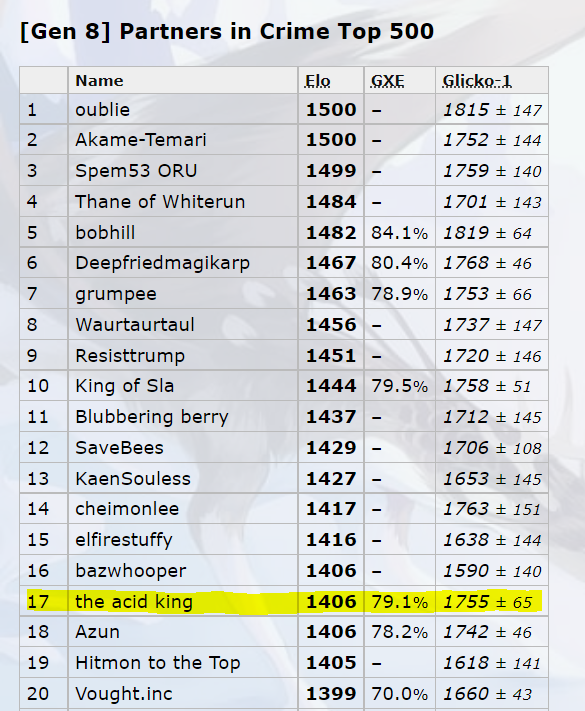Click bobhill's GXE value 84.1%
Image resolution: width=585 pixels, height=711 pixels.
click(x=400, y=233)
